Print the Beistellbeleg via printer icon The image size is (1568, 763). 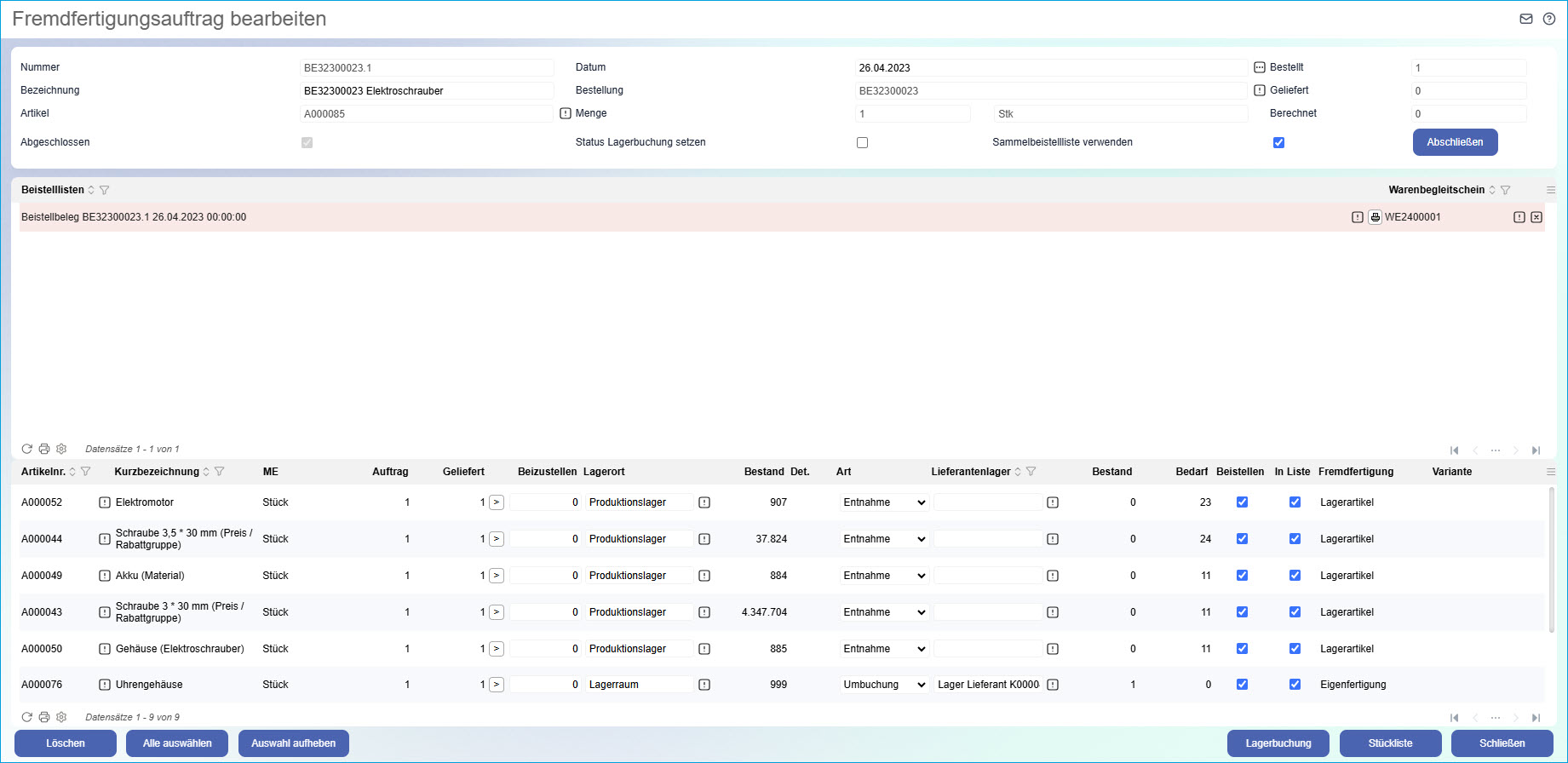point(1375,217)
